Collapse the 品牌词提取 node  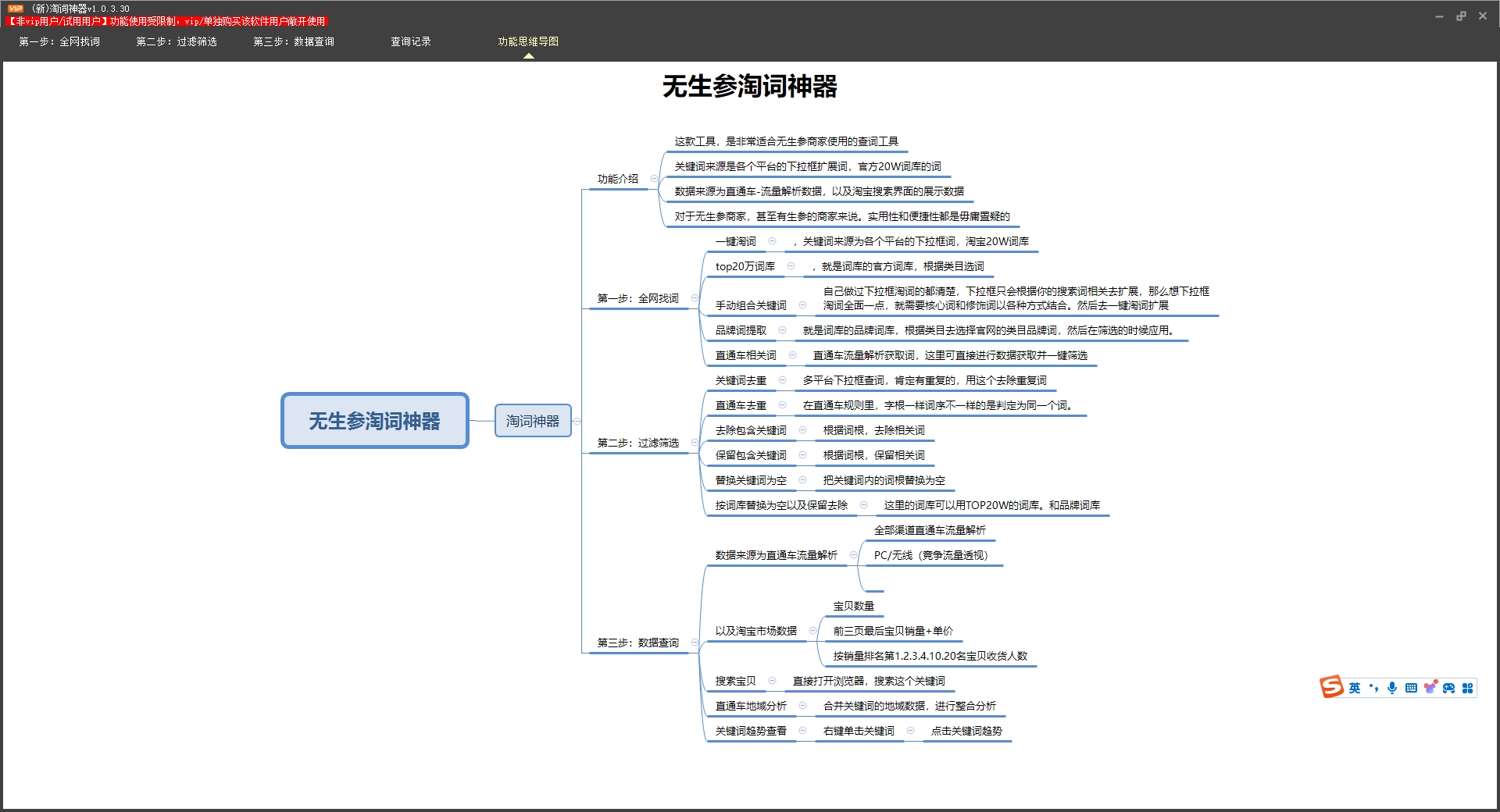click(x=782, y=330)
